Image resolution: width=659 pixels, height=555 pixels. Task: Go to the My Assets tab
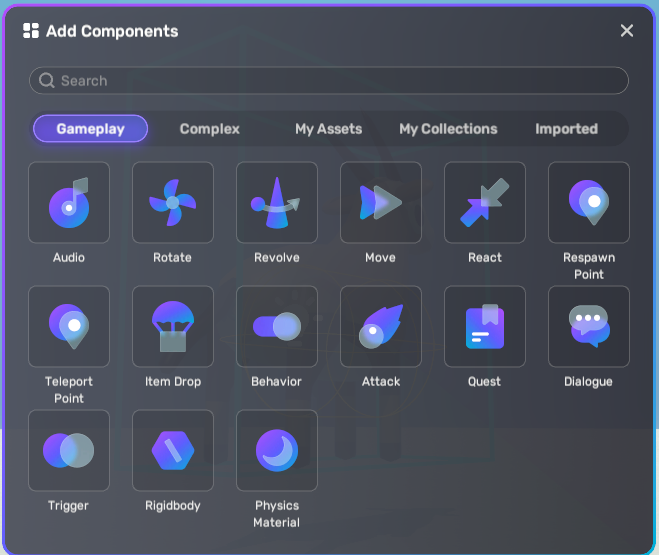(329, 129)
